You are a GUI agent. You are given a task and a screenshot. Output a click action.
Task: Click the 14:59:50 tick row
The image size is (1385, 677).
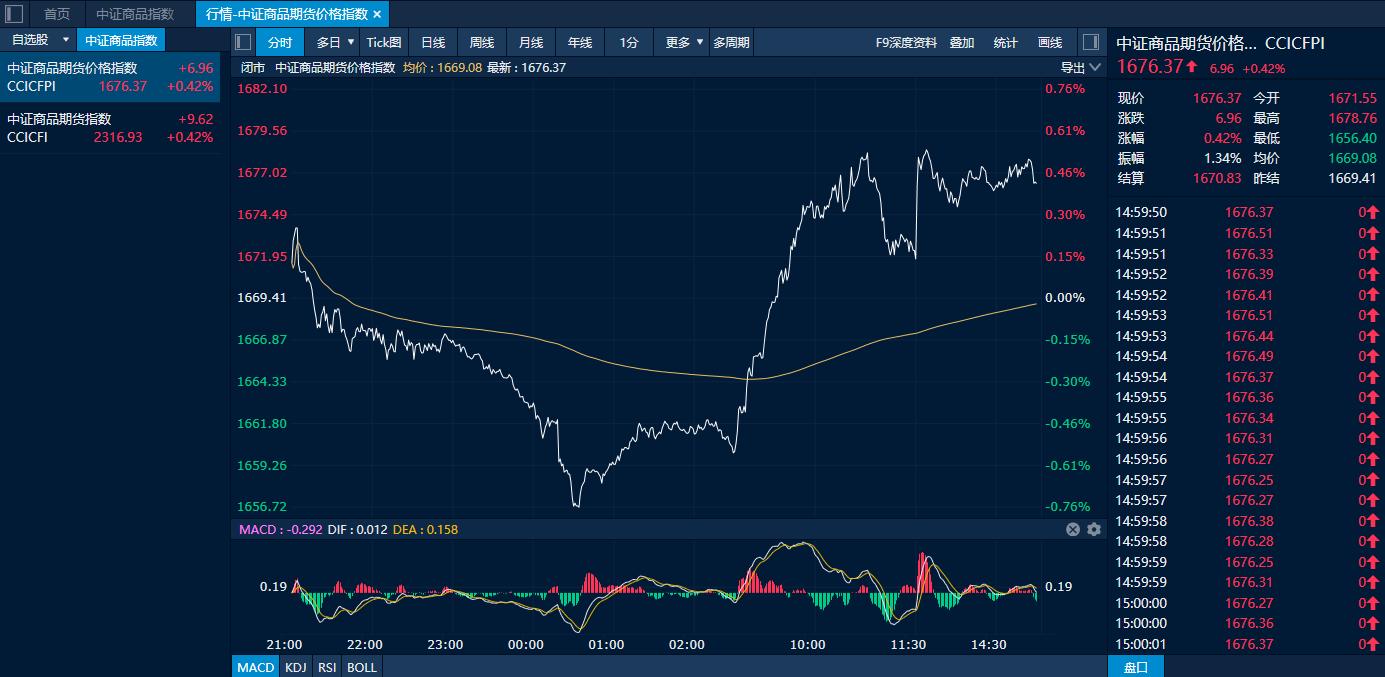pos(1247,212)
